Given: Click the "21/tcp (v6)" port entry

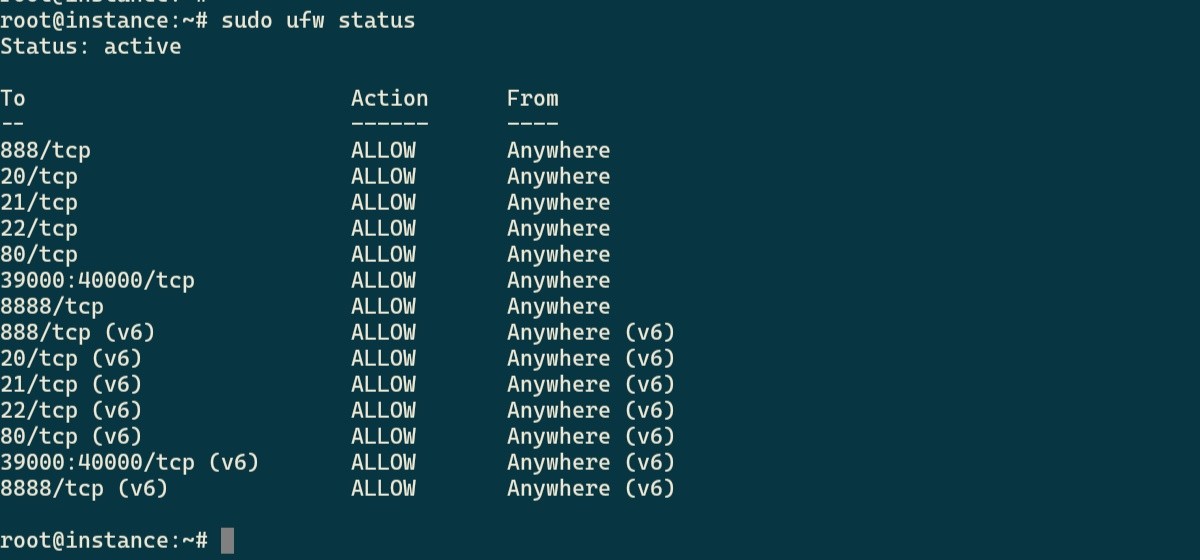Looking at the screenshot, I should (x=71, y=384).
